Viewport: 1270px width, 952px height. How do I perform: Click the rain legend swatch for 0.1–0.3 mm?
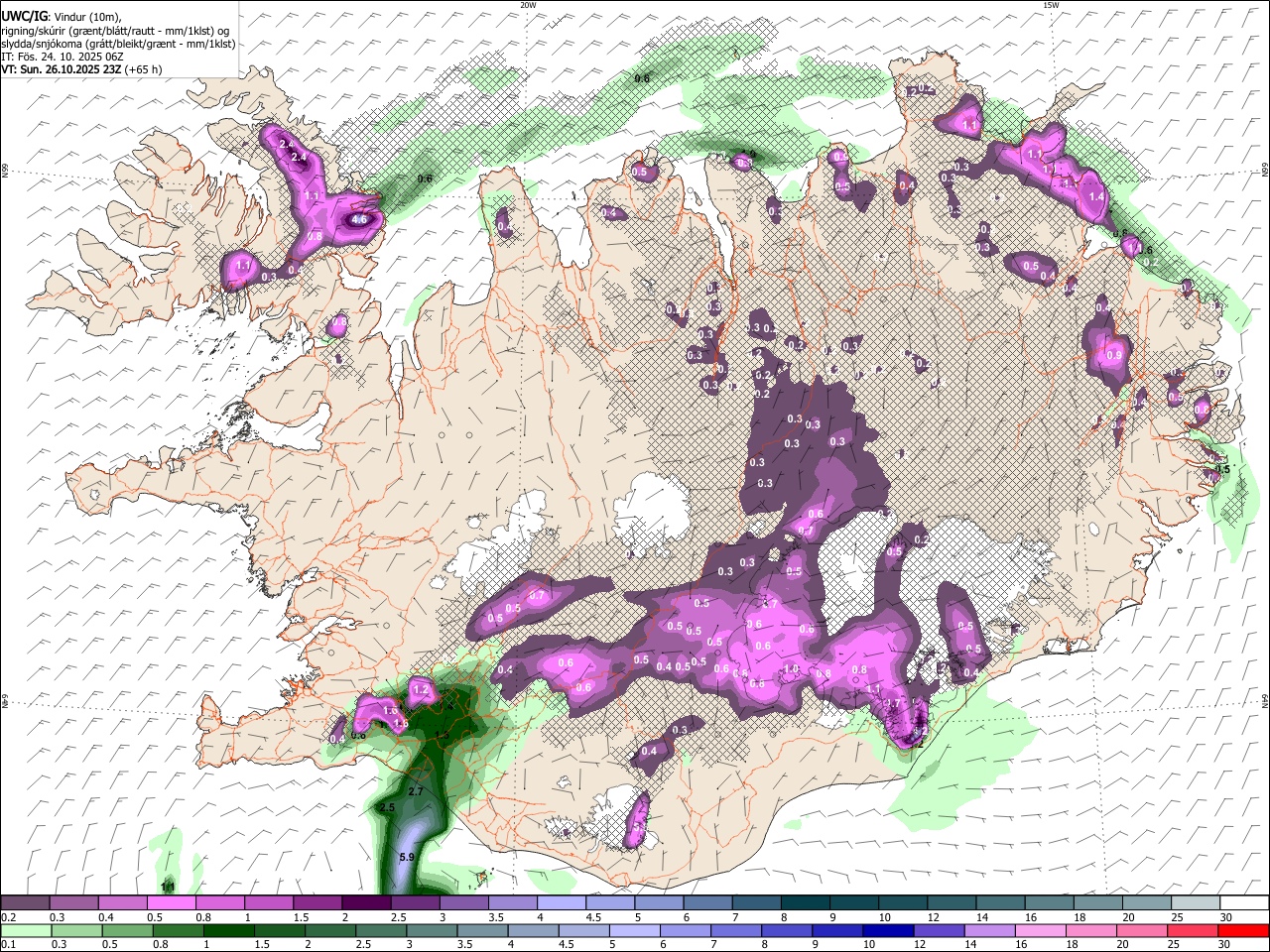pyautogui.click(x=26, y=931)
